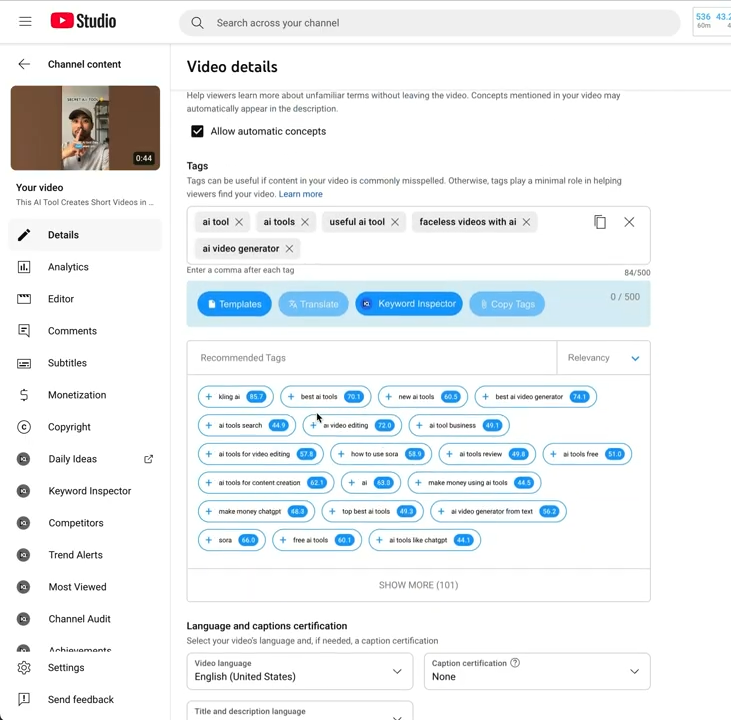Open the Caption certification dropdown
Screen dimensions: 731x720
537,671
